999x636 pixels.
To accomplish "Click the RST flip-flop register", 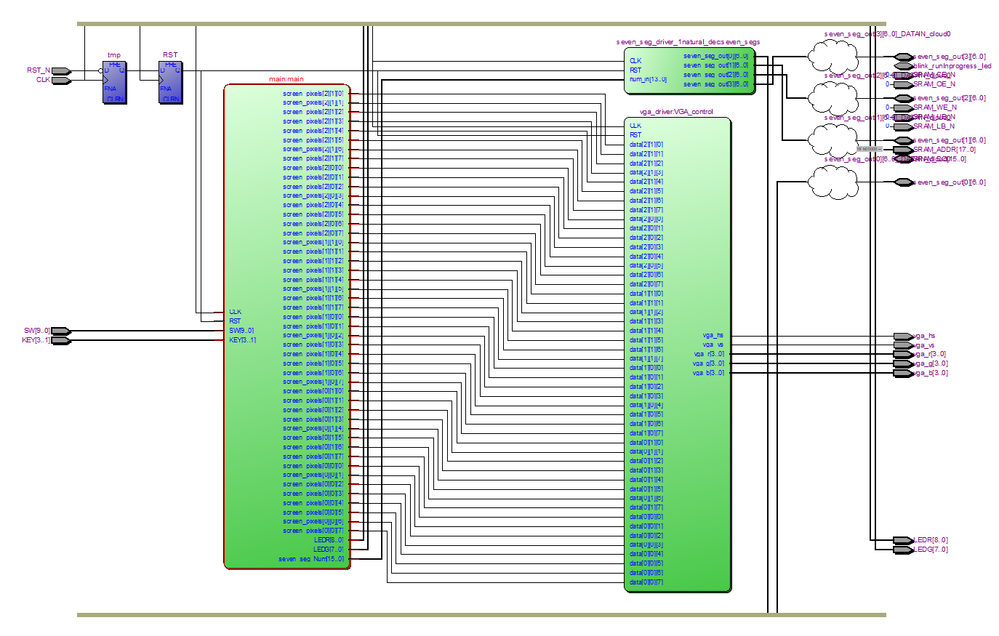I will point(171,82).
